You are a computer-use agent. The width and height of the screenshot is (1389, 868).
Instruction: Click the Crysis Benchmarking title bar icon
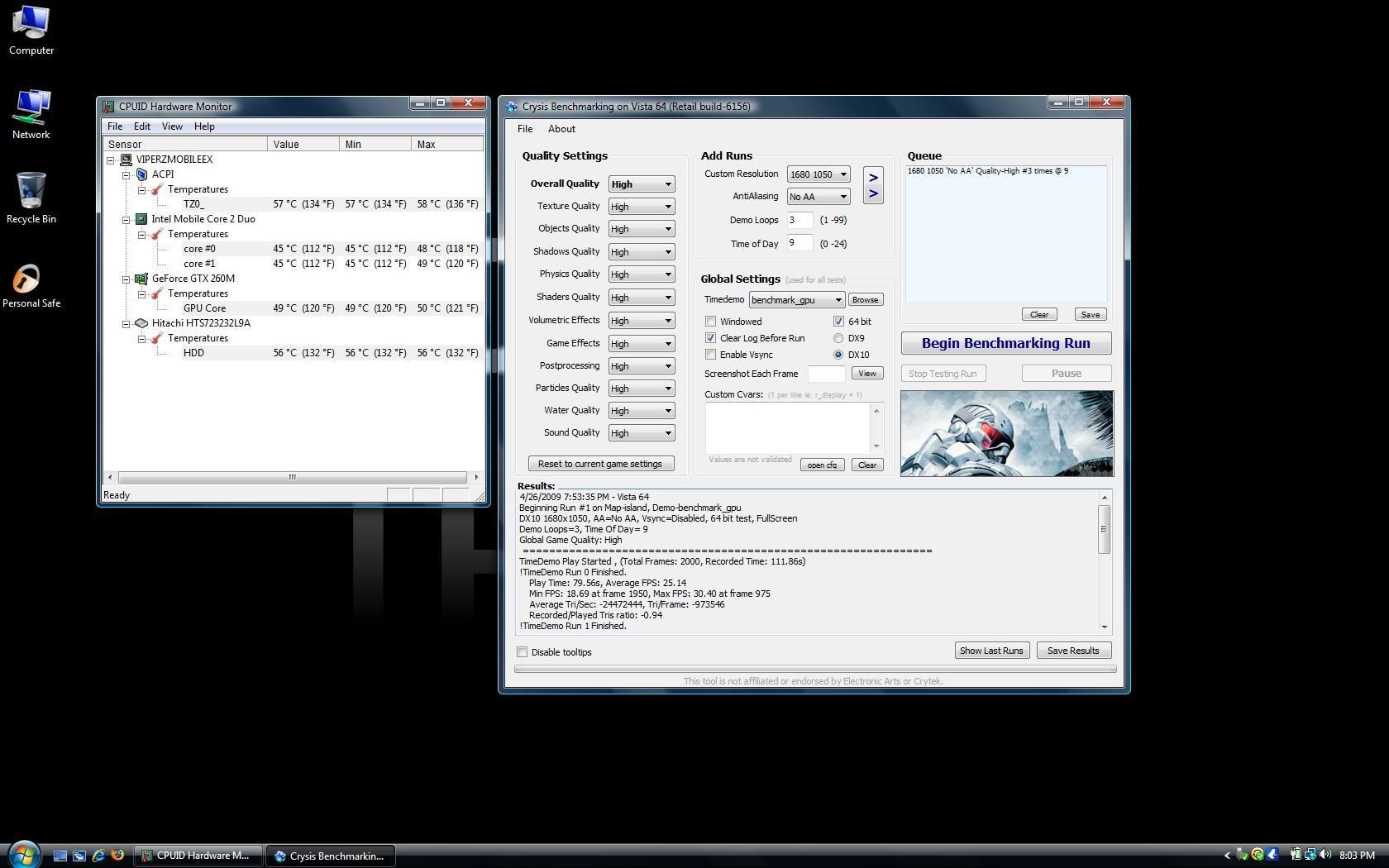[x=512, y=106]
